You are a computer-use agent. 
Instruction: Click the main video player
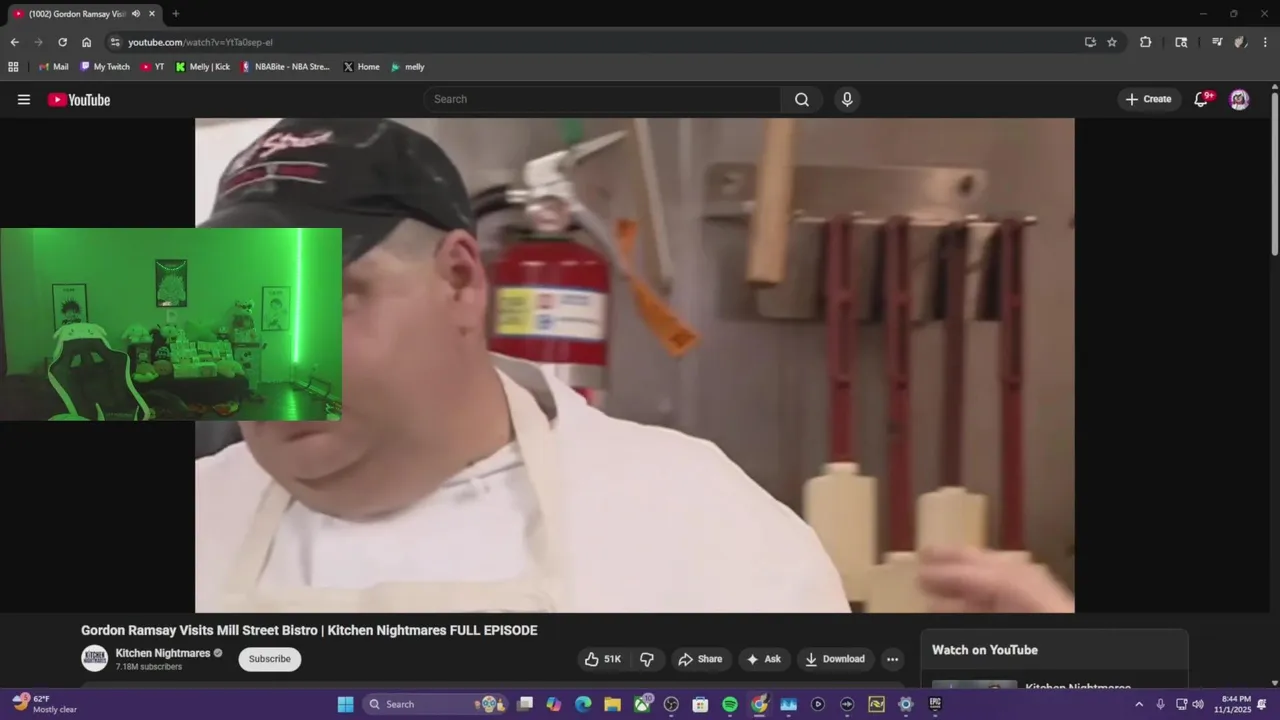point(635,365)
